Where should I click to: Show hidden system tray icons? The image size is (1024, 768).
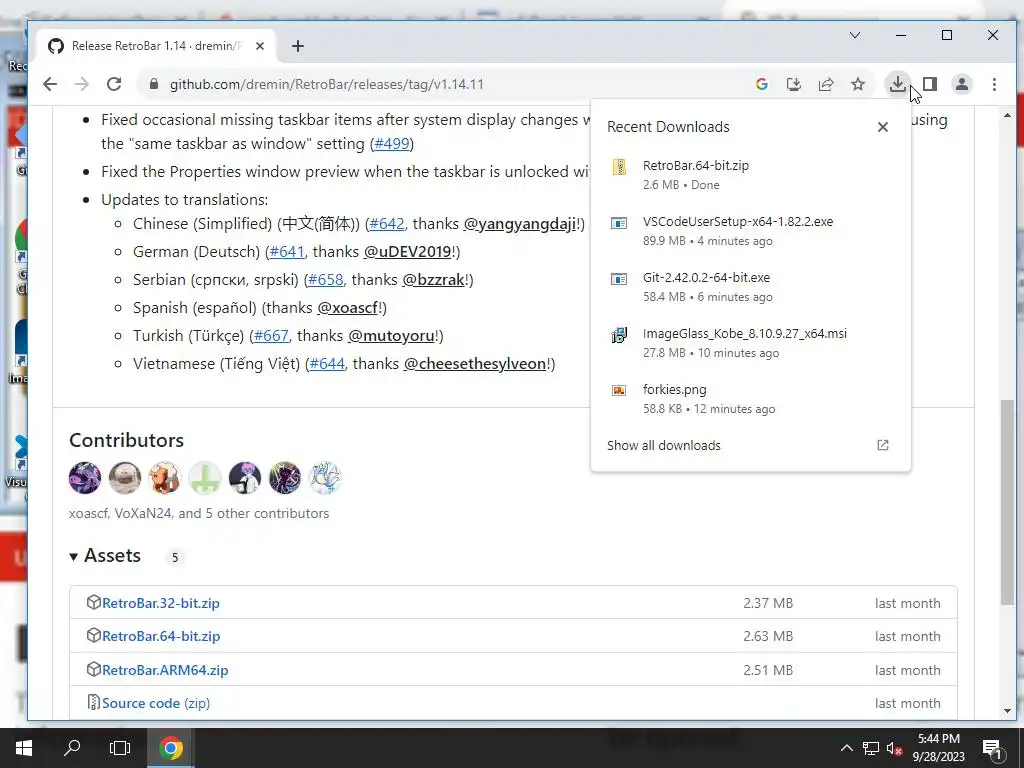pos(846,748)
